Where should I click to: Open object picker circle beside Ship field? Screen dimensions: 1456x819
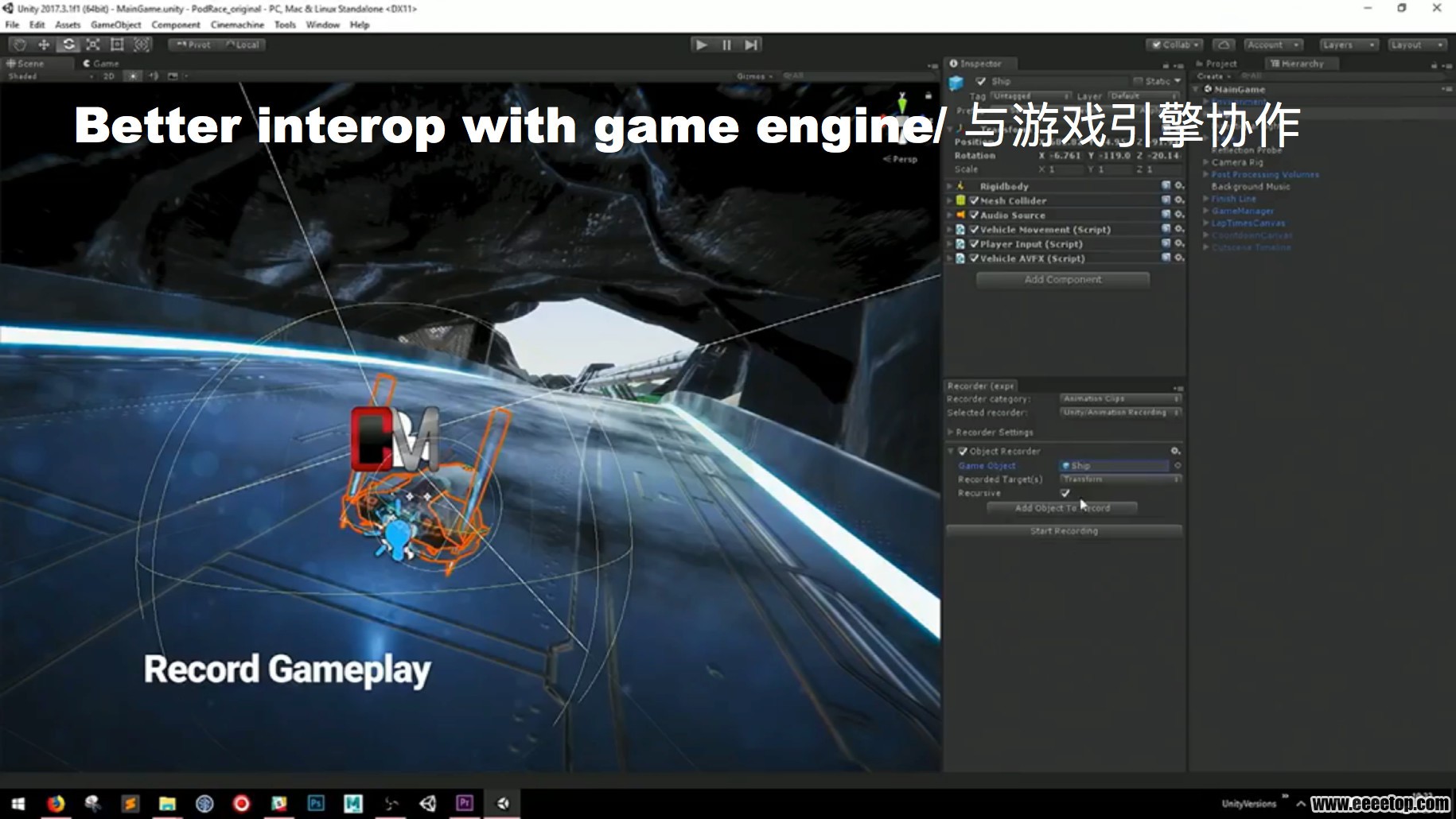click(1177, 465)
